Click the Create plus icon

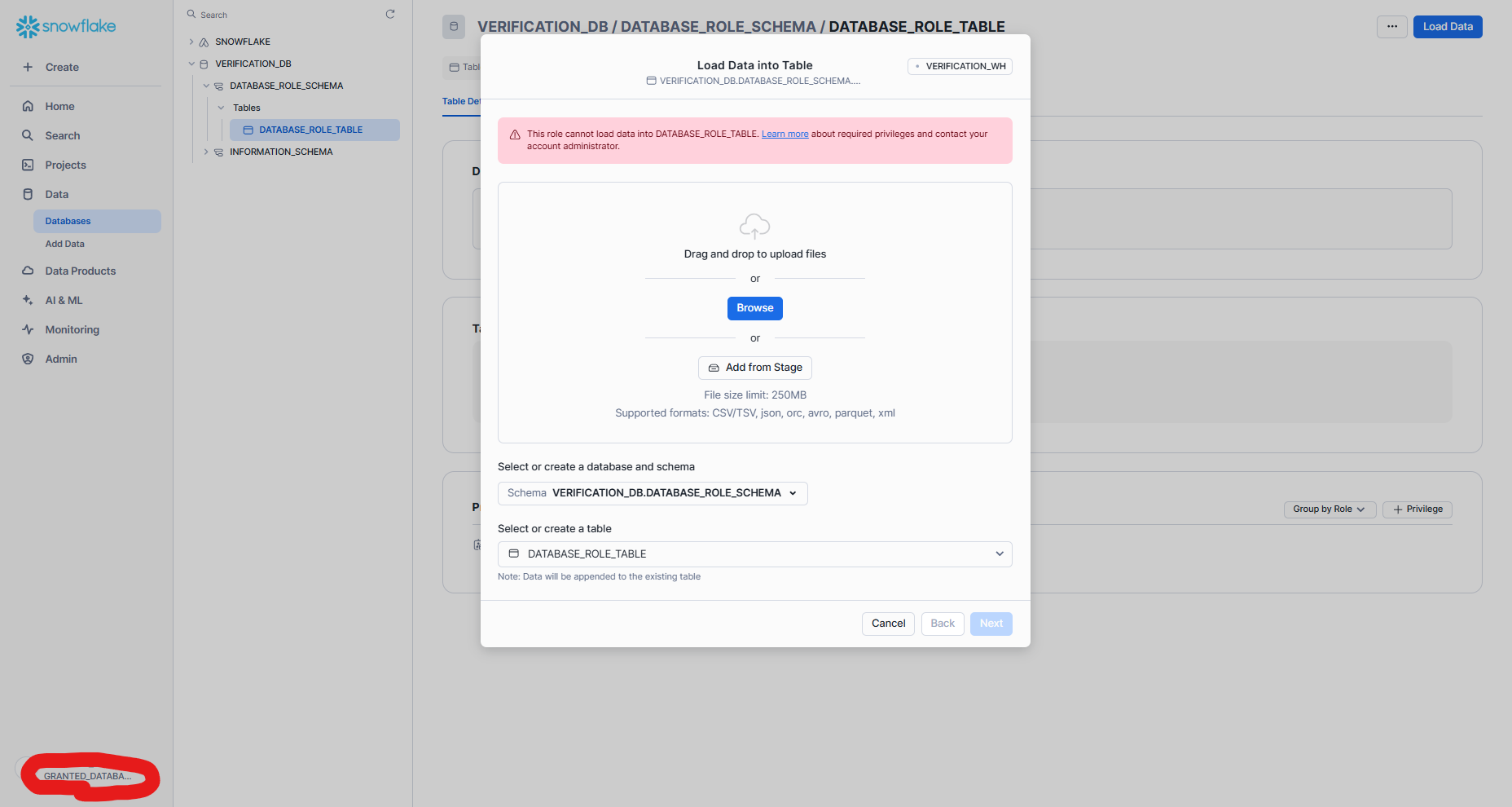click(28, 67)
